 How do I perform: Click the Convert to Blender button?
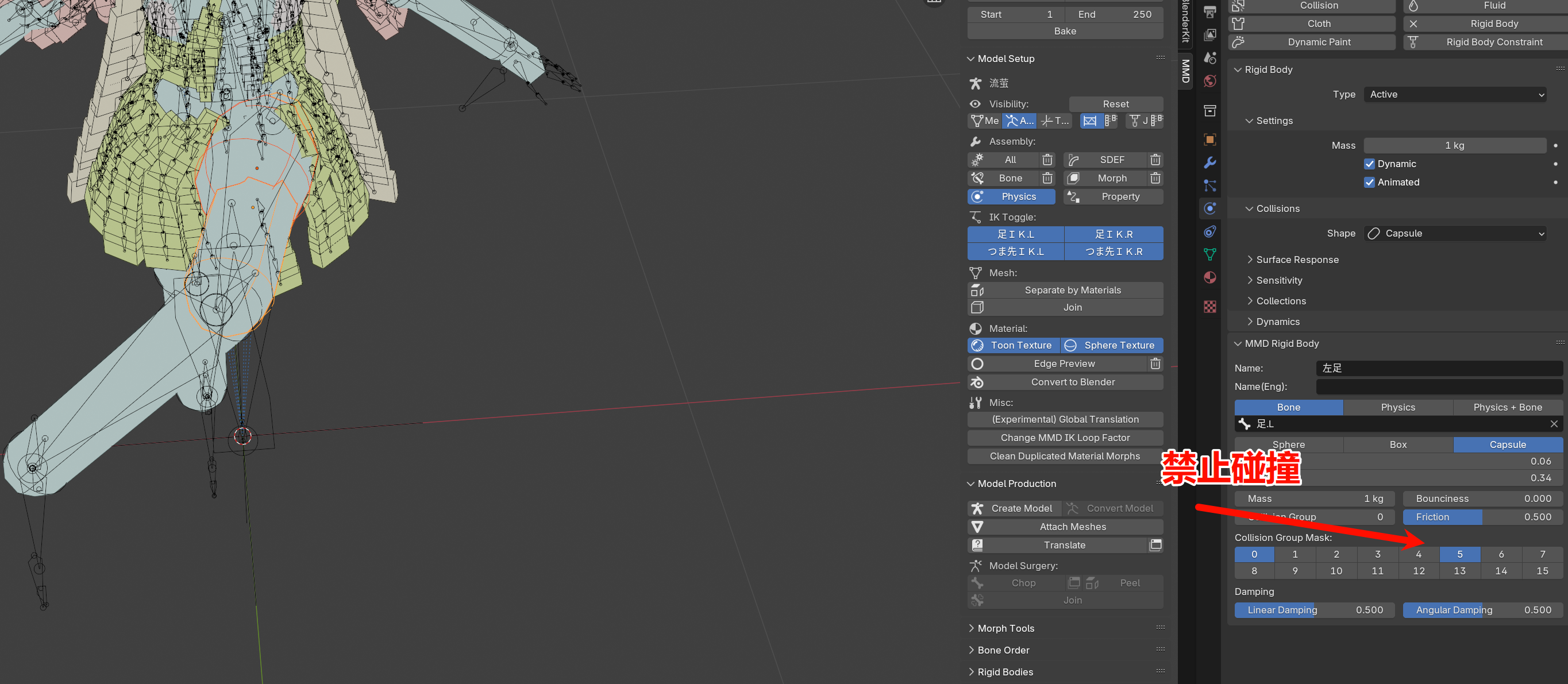1072,382
